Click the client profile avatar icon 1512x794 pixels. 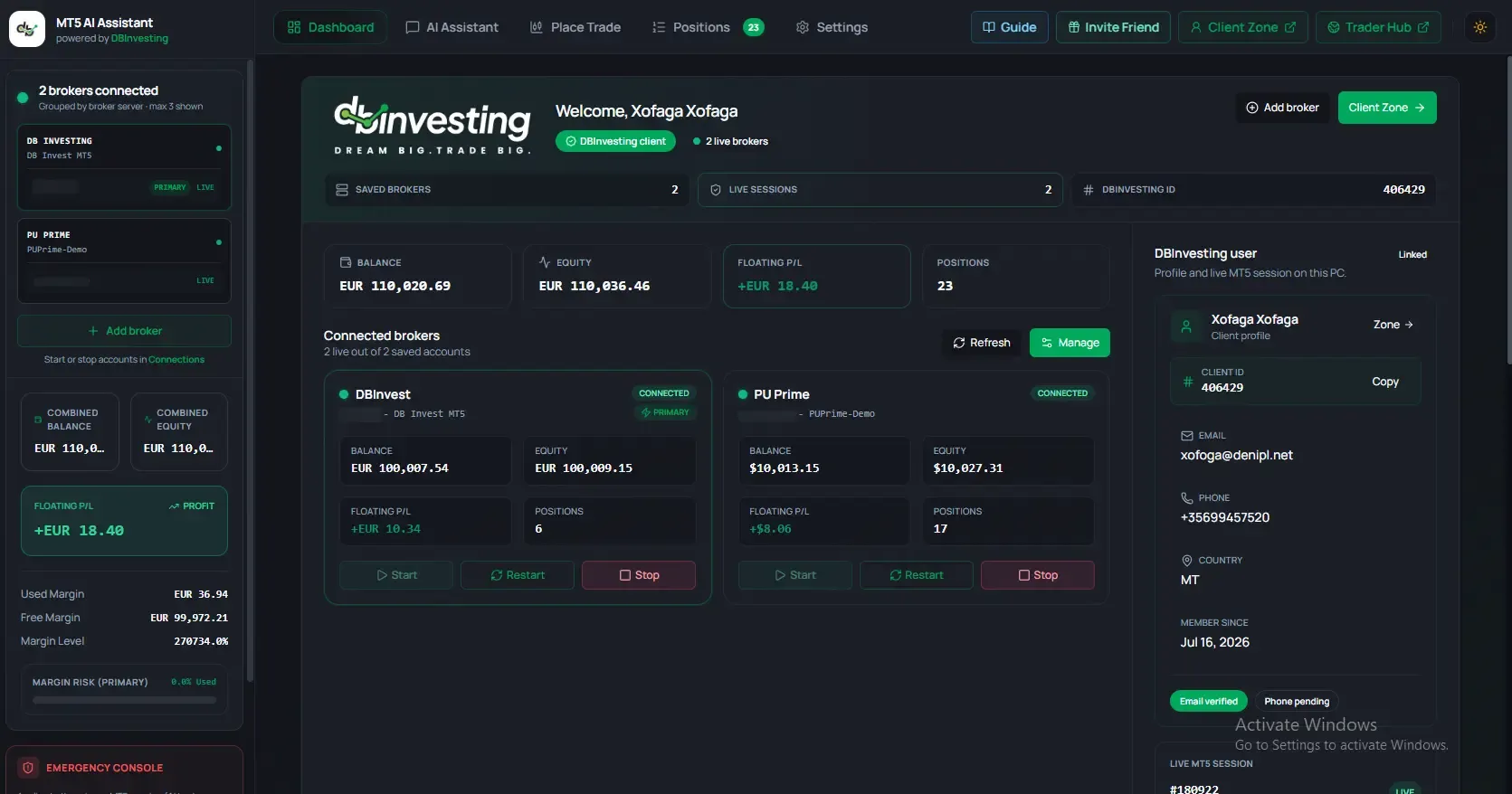click(1186, 326)
